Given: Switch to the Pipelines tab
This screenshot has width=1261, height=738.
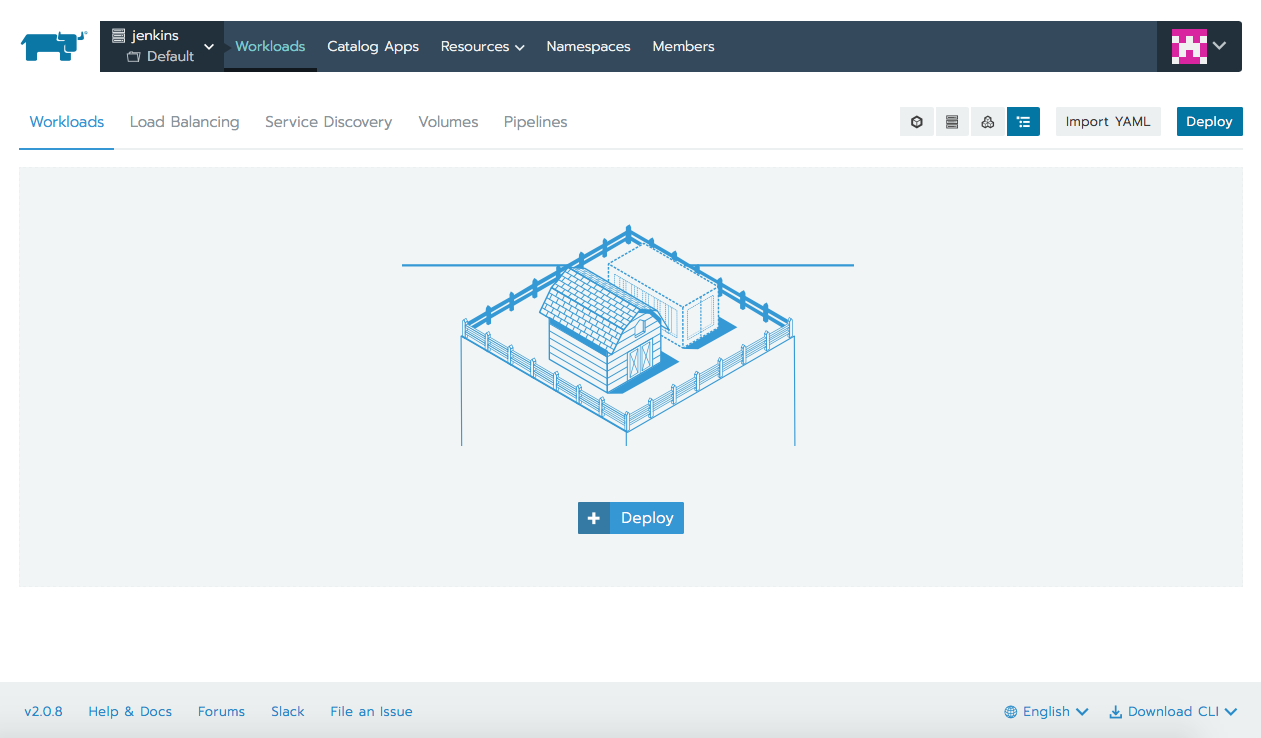Looking at the screenshot, I should click(535, 122).
